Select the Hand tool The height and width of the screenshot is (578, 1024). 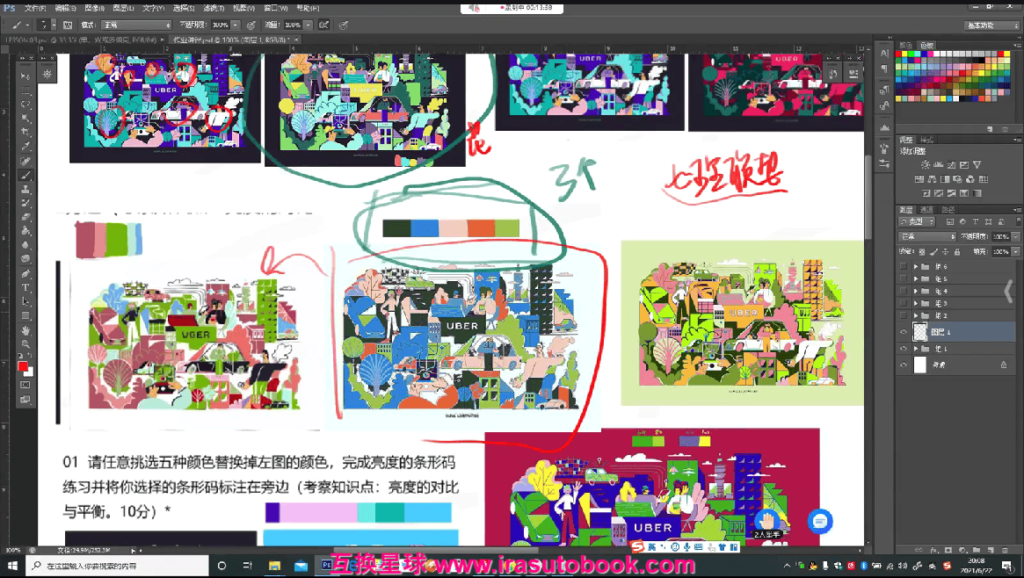(25, 330)
